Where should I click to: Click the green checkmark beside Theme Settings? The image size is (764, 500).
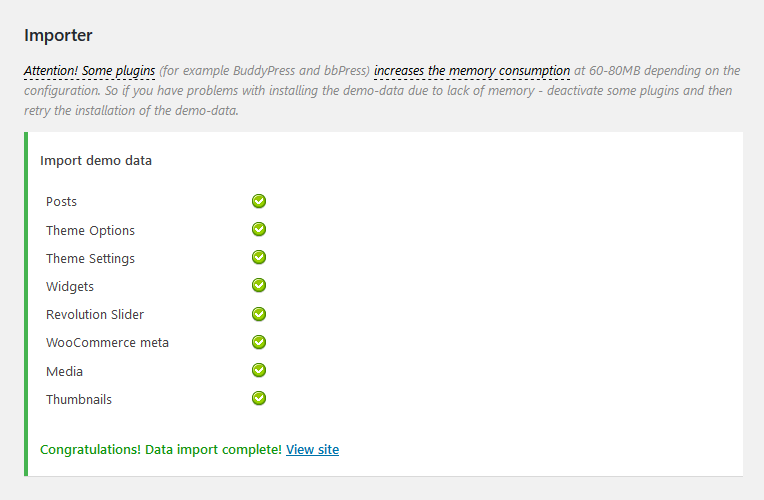(259, 257)
